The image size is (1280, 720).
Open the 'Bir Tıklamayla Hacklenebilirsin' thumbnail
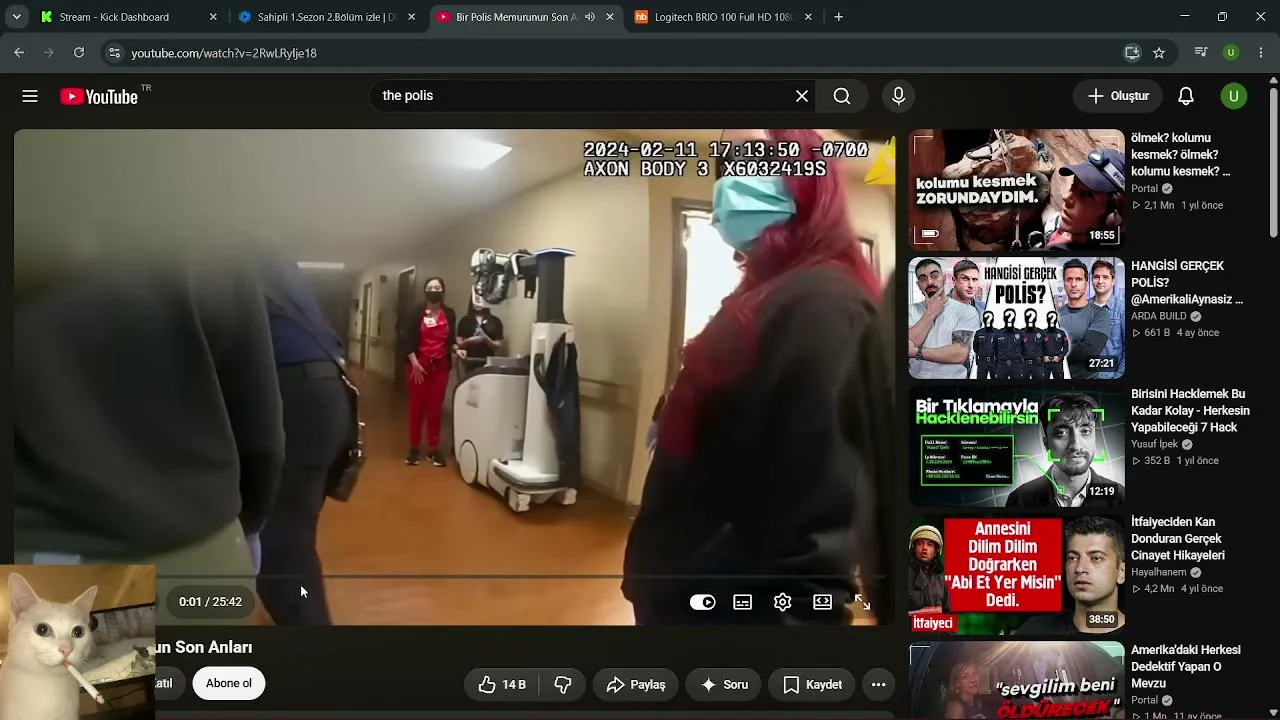tap(1017, 446)
